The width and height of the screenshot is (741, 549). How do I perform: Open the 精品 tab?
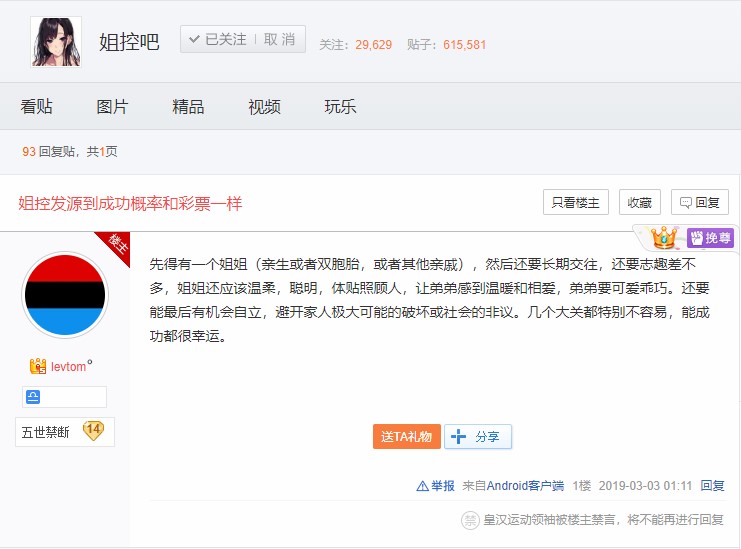coord(188,107)
